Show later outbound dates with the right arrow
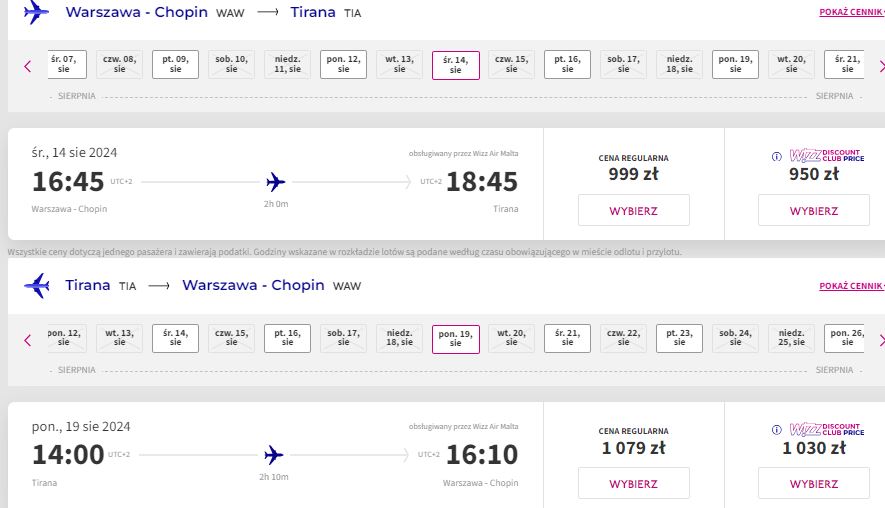Screen dimensions: 885x508 (x=882, y=67)
